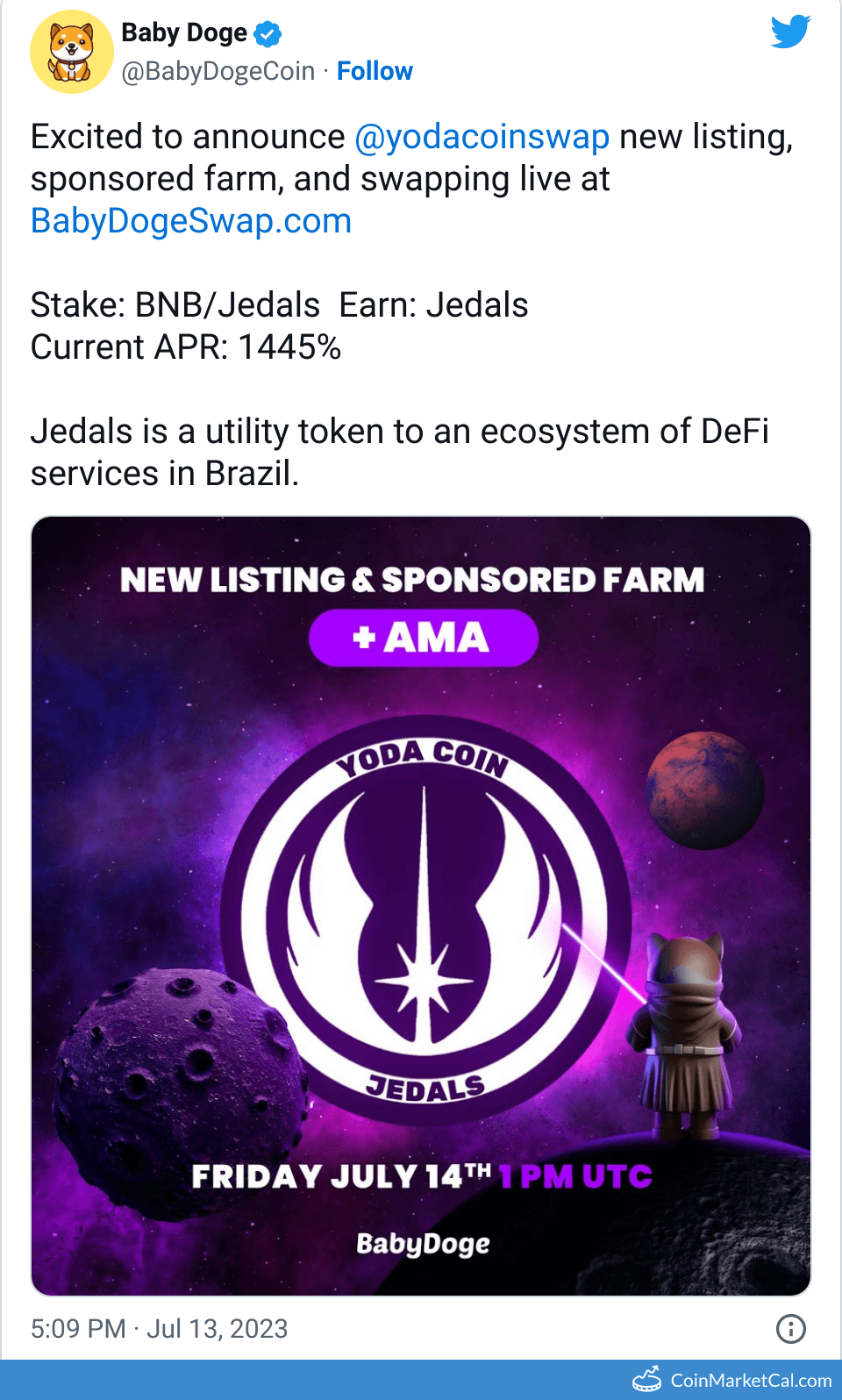Open the @BabyDogeCoin handle

point(218,71)
